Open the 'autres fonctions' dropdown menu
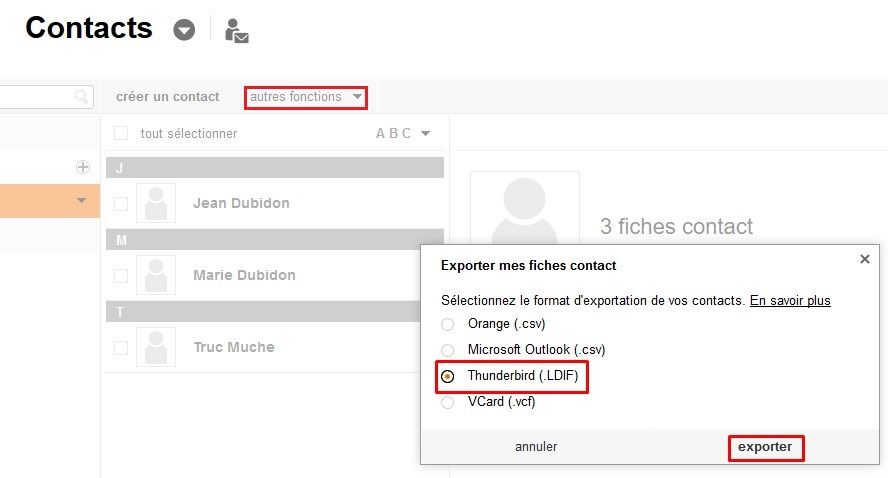 point(306,97)
